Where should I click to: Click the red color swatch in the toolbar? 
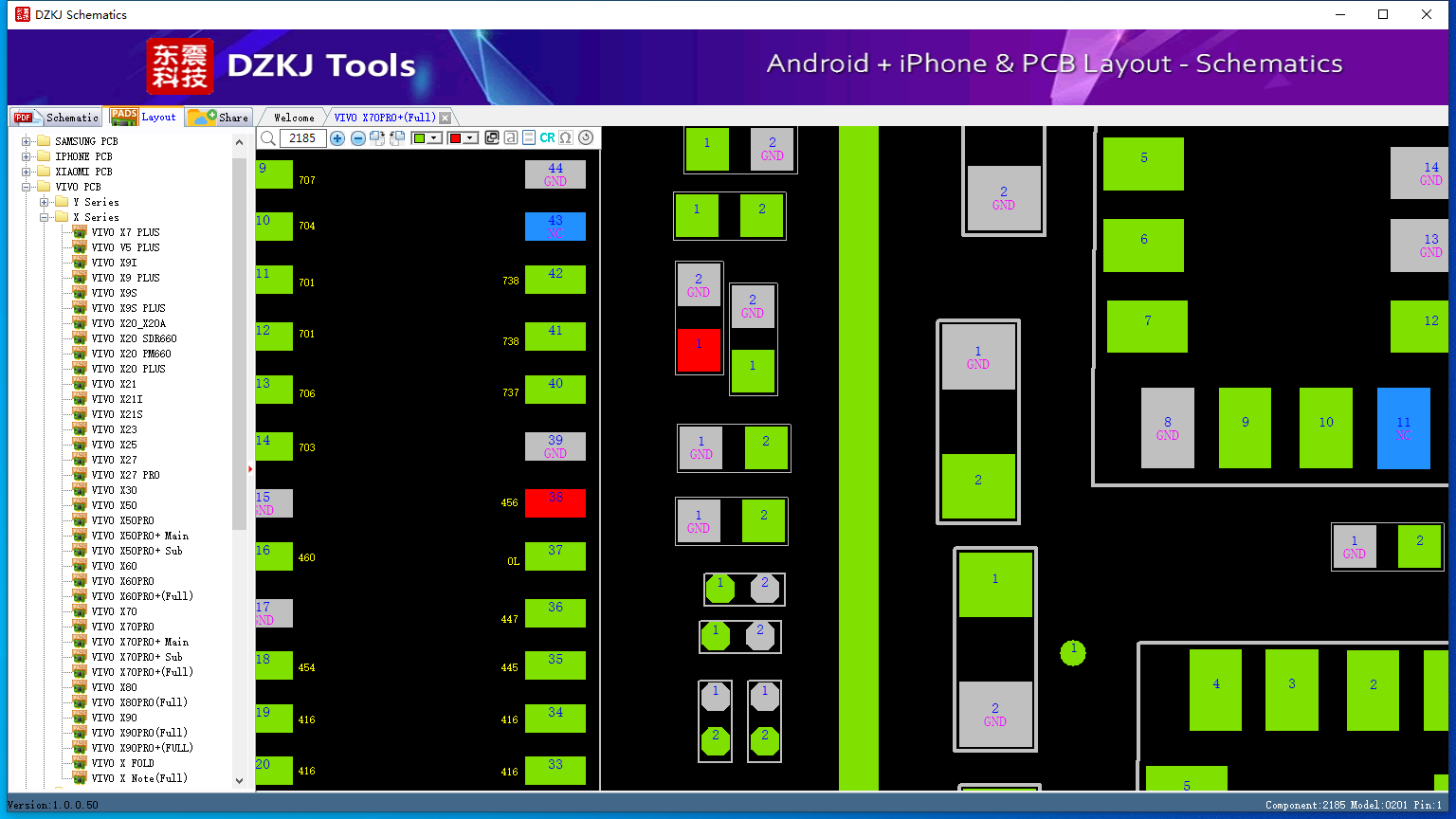pos(455,138)
